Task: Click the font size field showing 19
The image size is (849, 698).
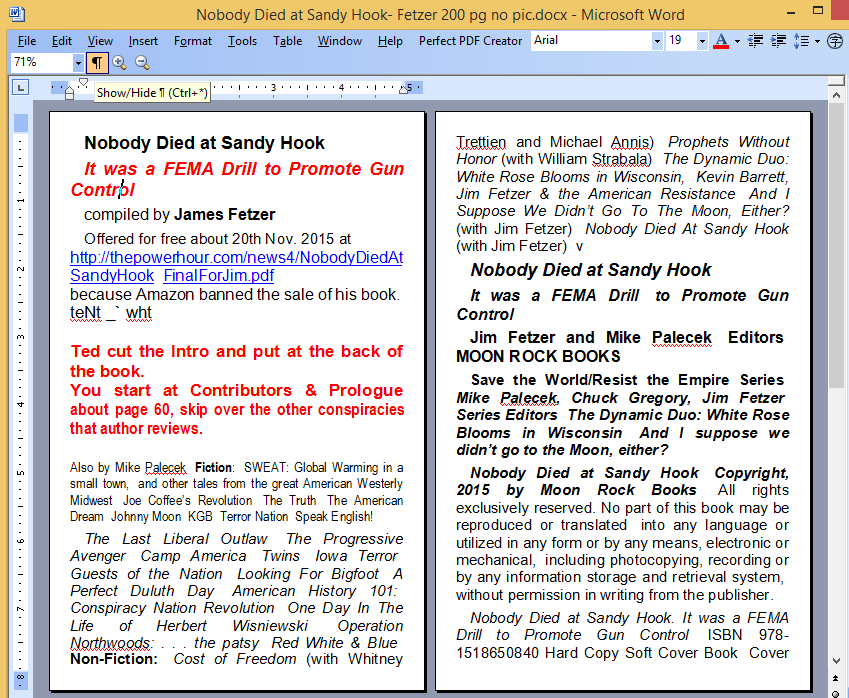Action: tap(681, 41)
